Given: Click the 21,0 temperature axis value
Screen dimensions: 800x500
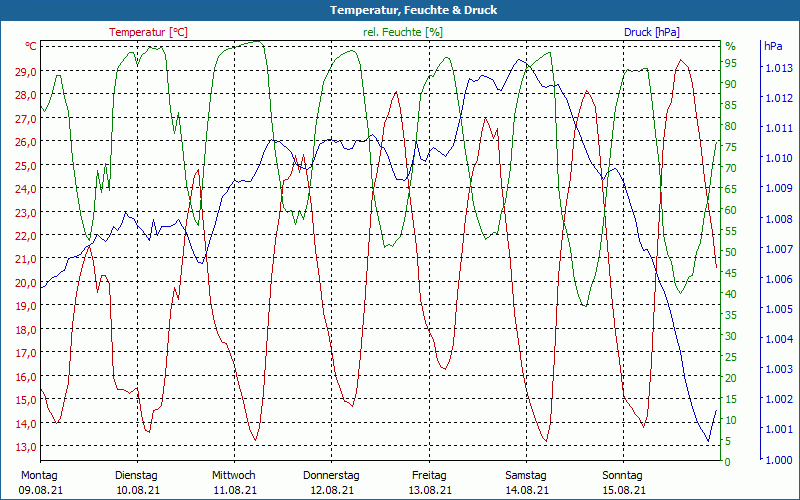Looking at the screenshot, I should [x=26, y=259].
